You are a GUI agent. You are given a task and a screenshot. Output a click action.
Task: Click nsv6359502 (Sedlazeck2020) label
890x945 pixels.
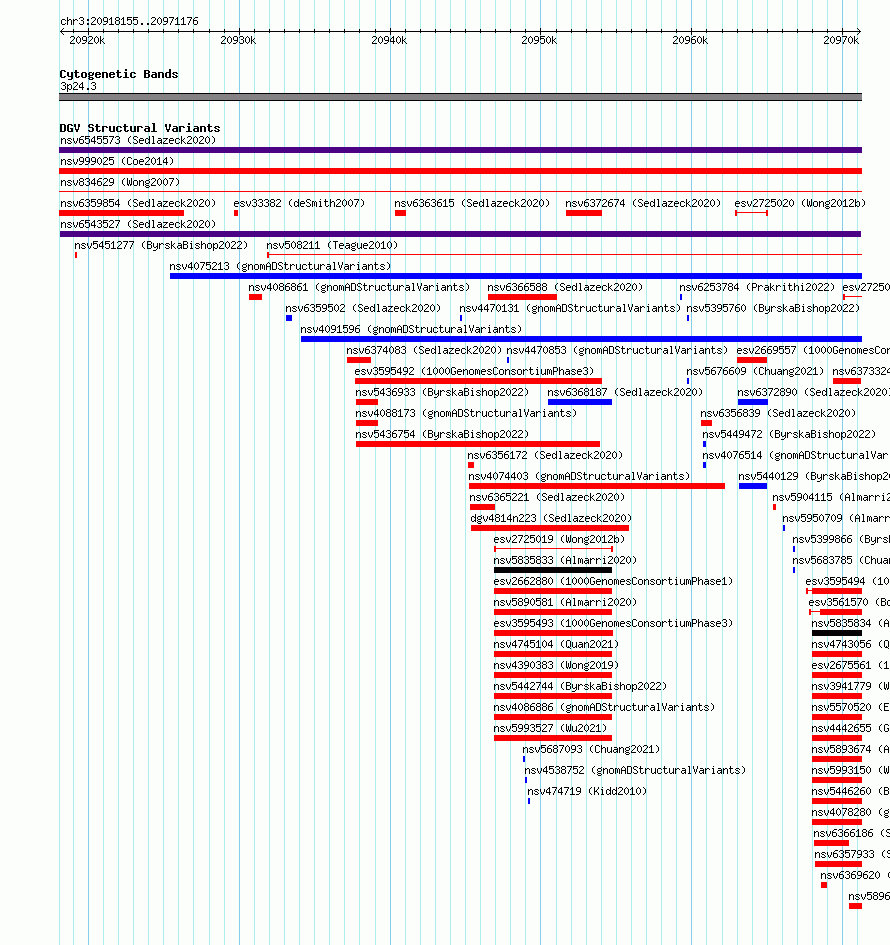[x=363, y=309]
